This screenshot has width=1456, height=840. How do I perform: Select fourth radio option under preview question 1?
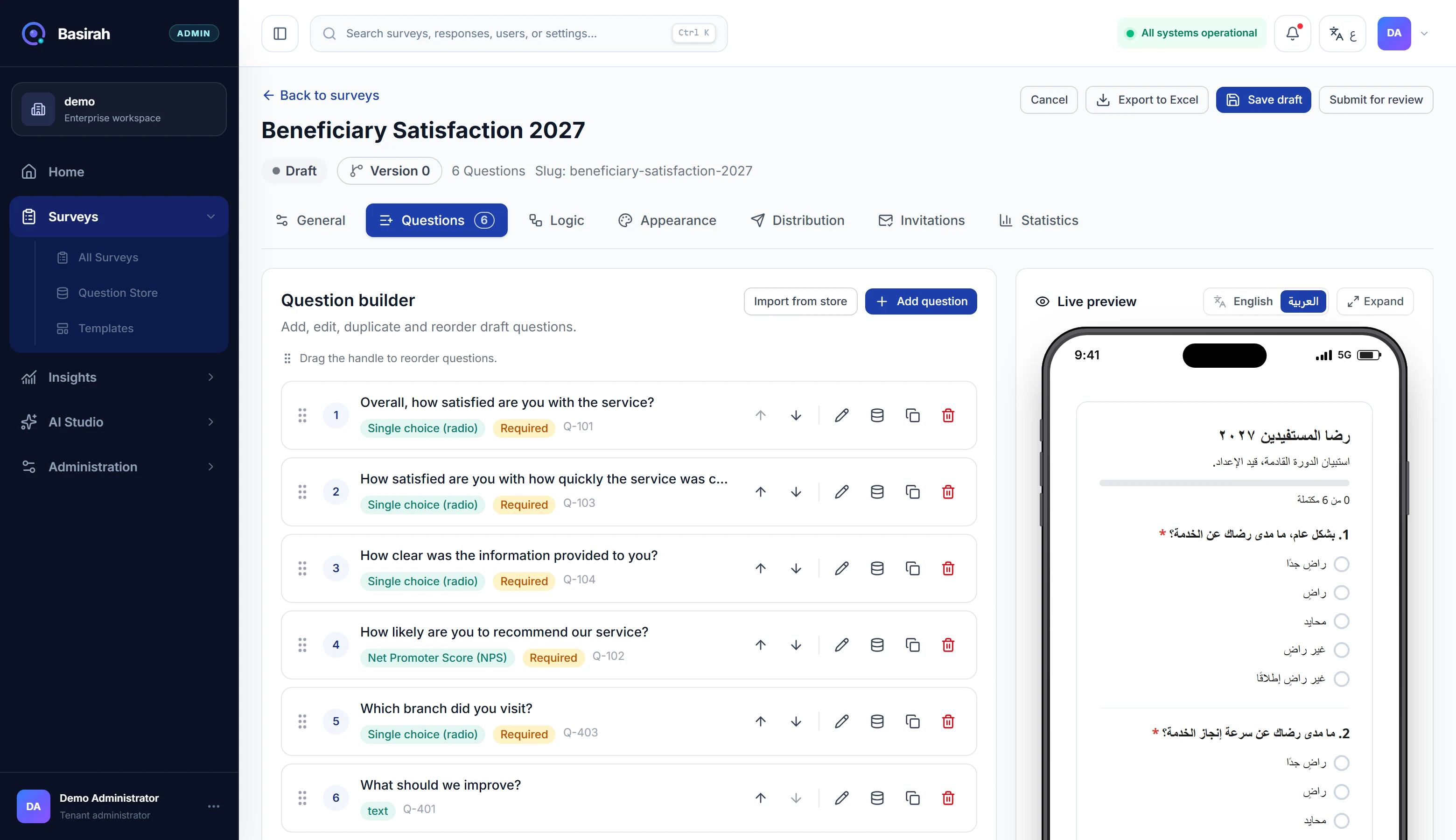[x=1341, y=650]
